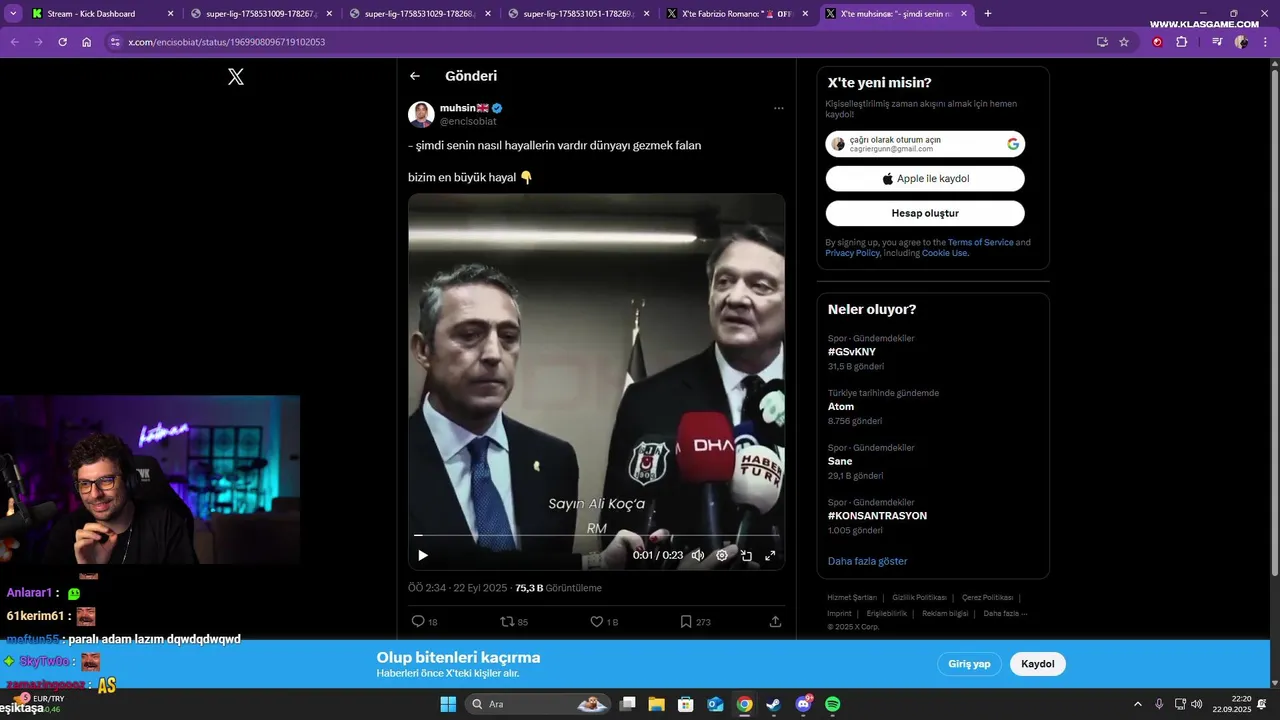
Task: Open Erişilebilirlik footer link
Action: [x=887, y=613]
